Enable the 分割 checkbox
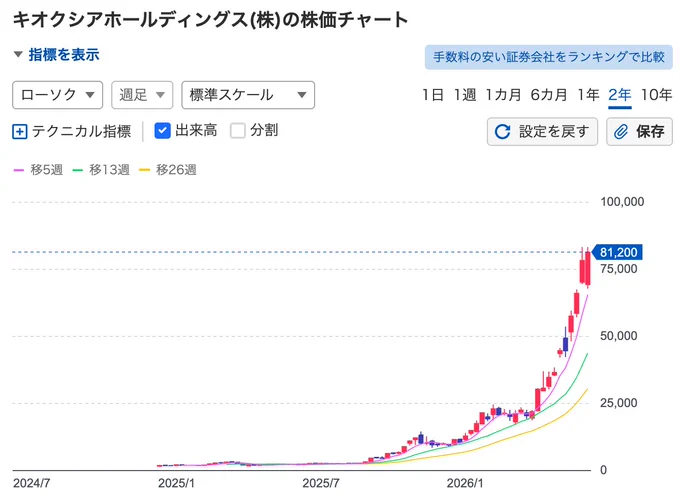 238,131
